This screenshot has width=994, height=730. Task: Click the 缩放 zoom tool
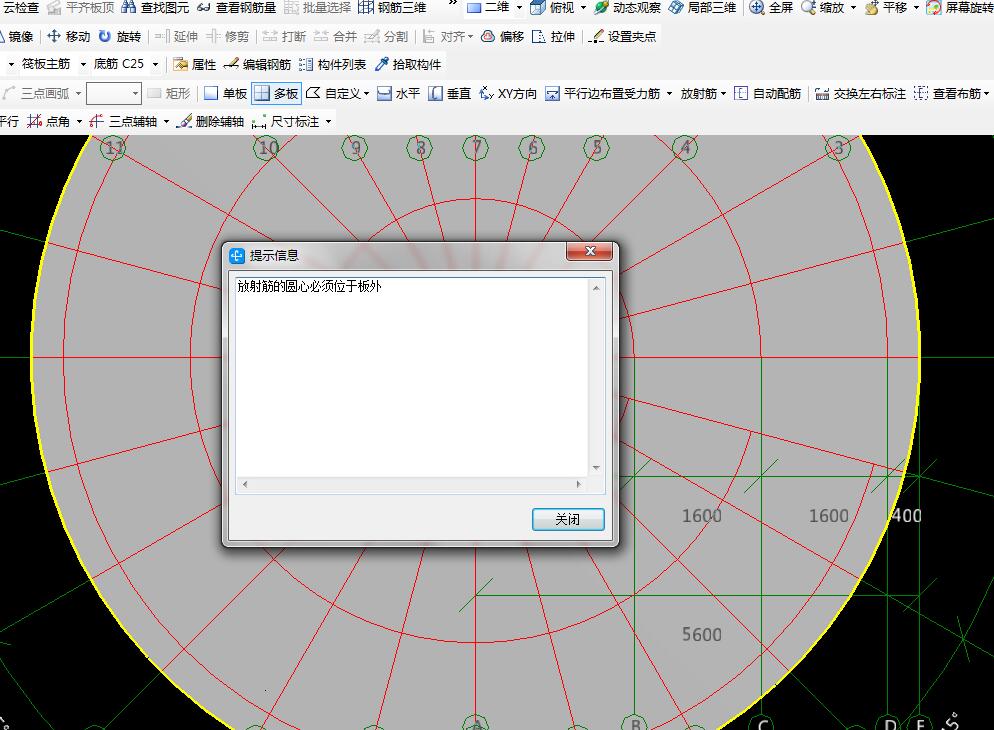(823, 7)
